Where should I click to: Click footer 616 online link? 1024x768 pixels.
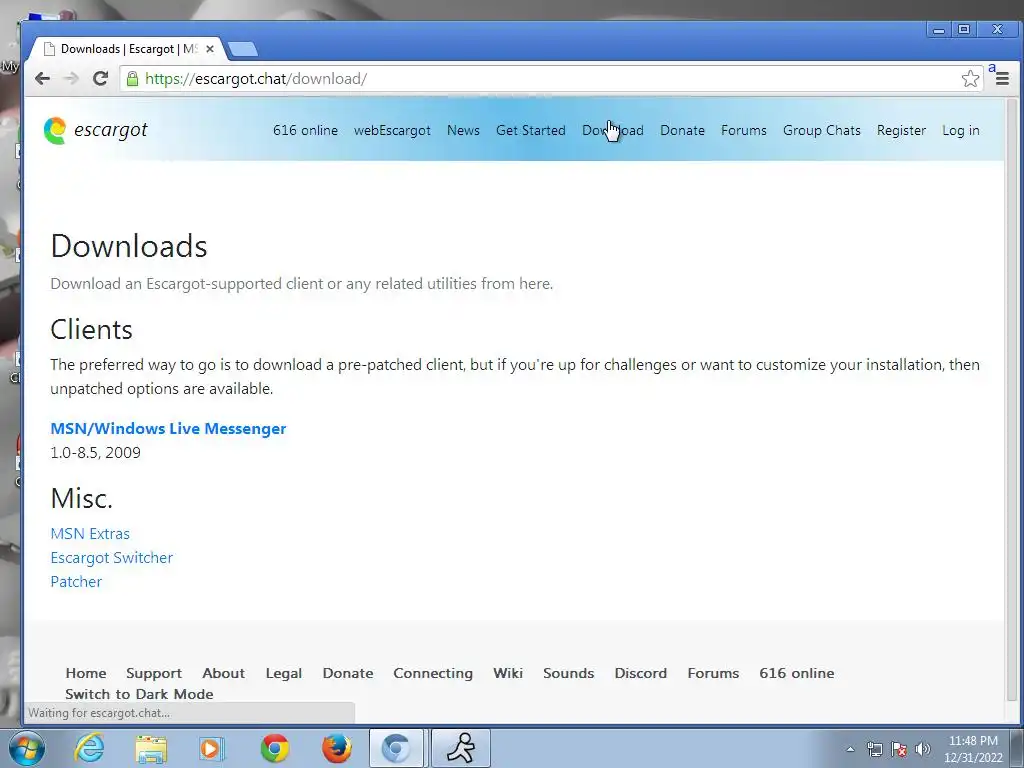tap(797, 673)
